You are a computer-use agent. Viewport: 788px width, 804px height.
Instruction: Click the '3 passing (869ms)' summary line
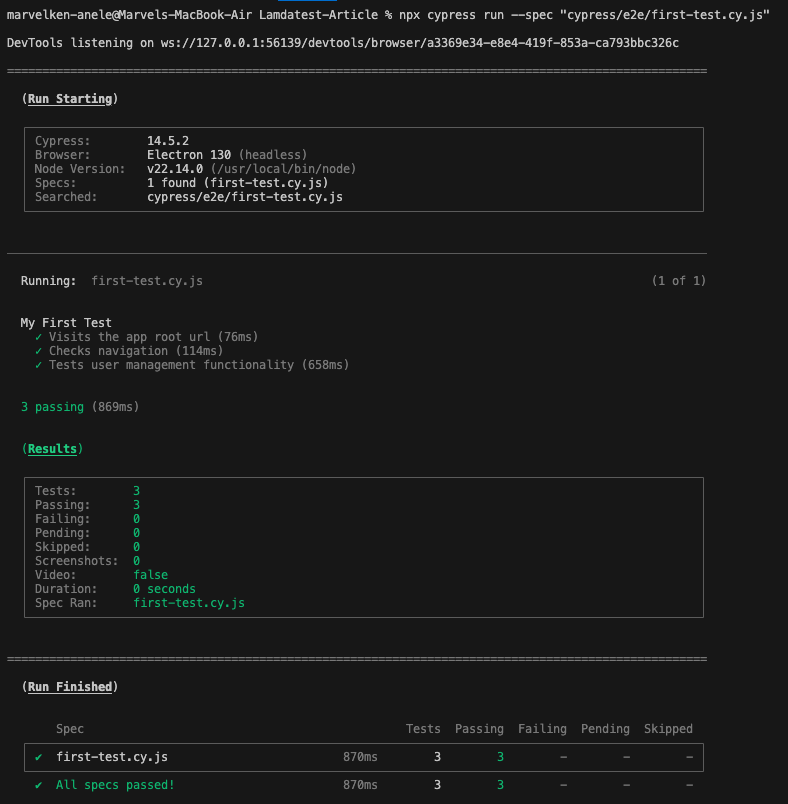[x=80, y=407]
